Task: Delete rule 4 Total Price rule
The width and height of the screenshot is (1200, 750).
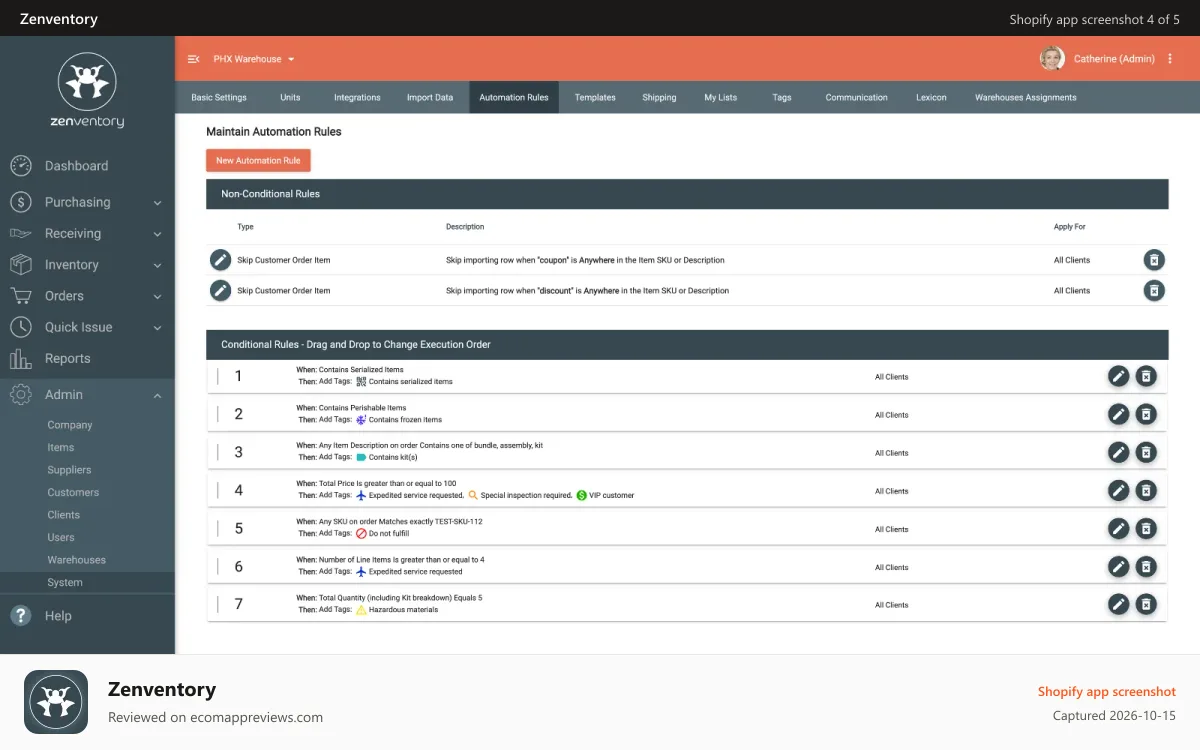Action: click(1147, 490)
